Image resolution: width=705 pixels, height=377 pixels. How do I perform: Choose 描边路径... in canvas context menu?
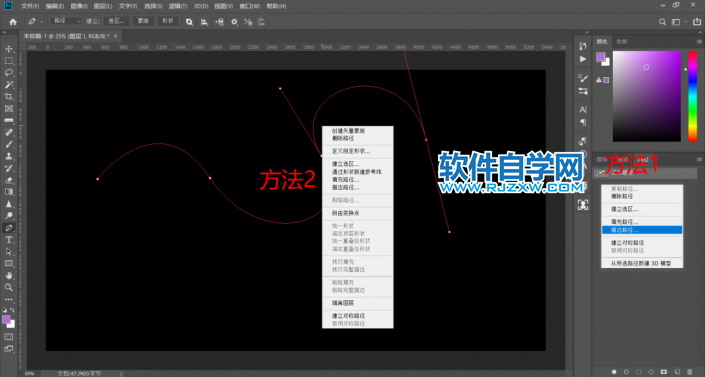[358, 187]
